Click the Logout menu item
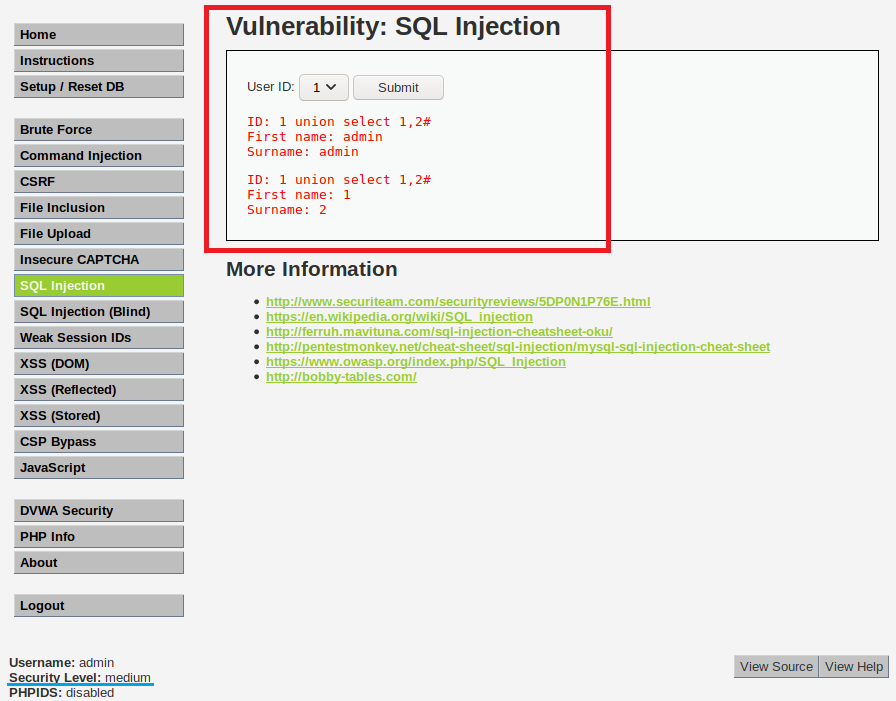 tap(99, 606)
